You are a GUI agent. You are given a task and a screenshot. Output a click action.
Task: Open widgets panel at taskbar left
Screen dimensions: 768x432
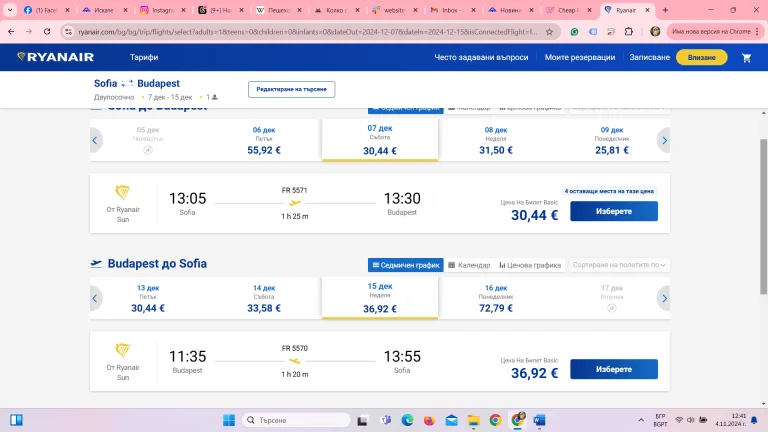[x=16, y=420]
